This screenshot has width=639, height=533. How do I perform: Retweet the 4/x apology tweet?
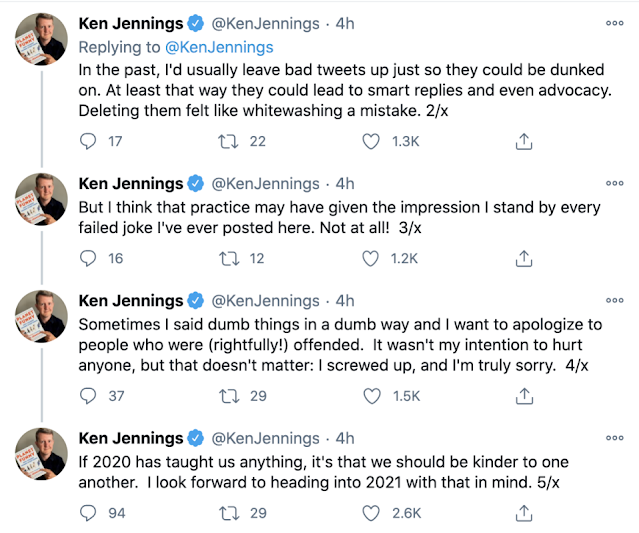228,396
